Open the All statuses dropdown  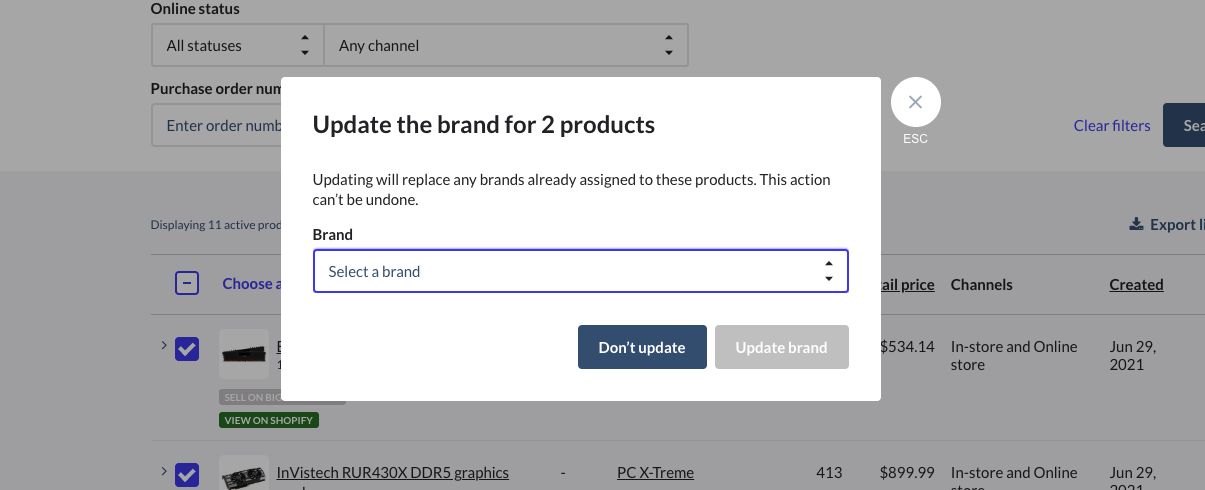pyautogui.click(x=238, y=46)
